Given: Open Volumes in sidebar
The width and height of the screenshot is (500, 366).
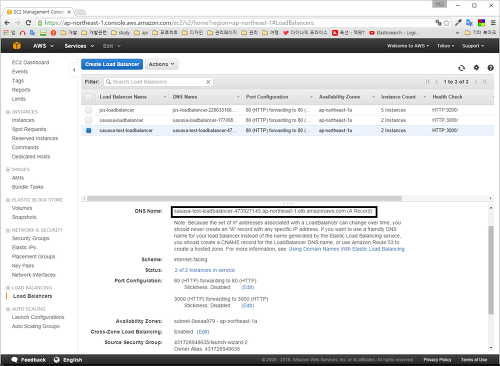Looking at the screenshot, I should 22,208.
